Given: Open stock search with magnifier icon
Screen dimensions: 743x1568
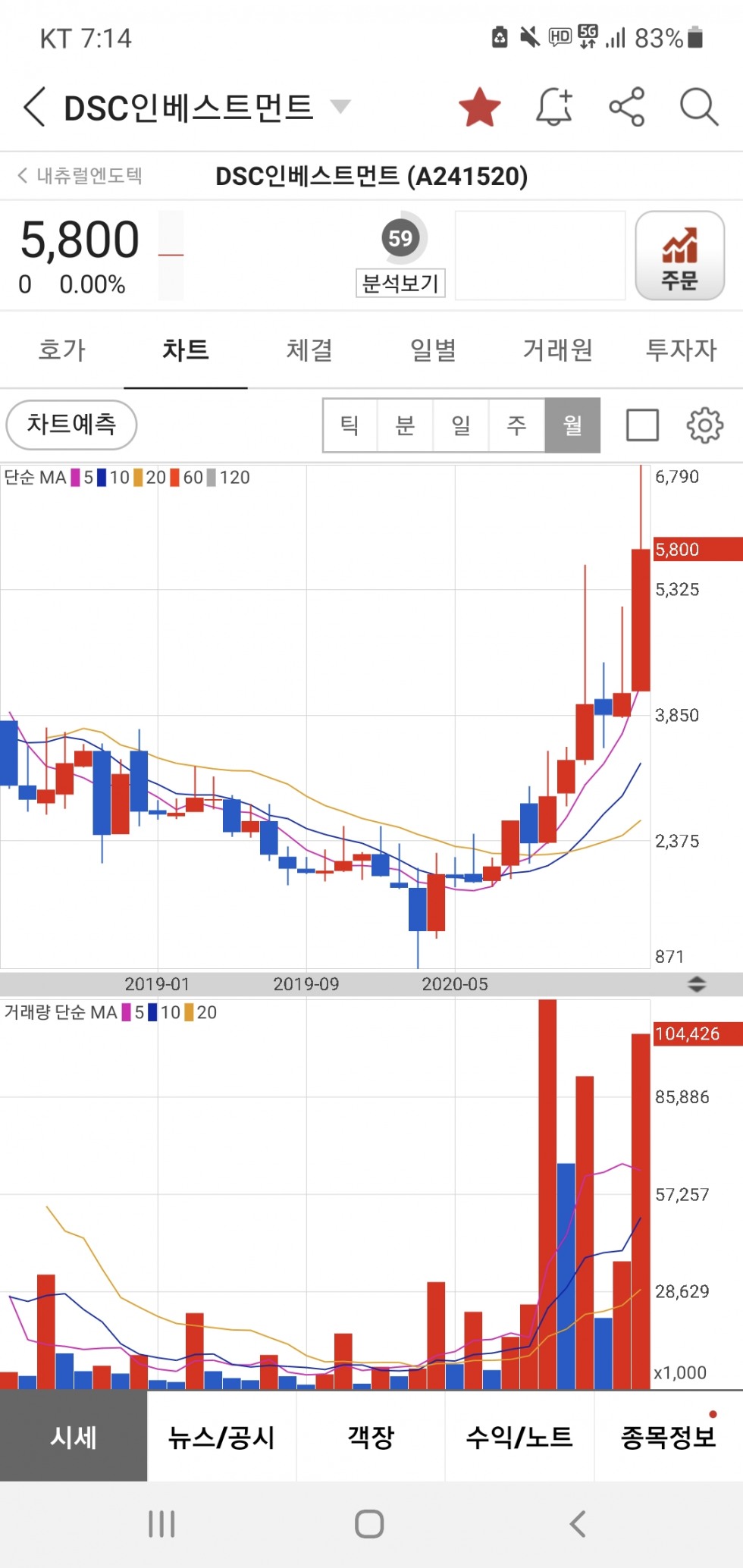Looking at the screenshot, I should (x=698, y=107).
